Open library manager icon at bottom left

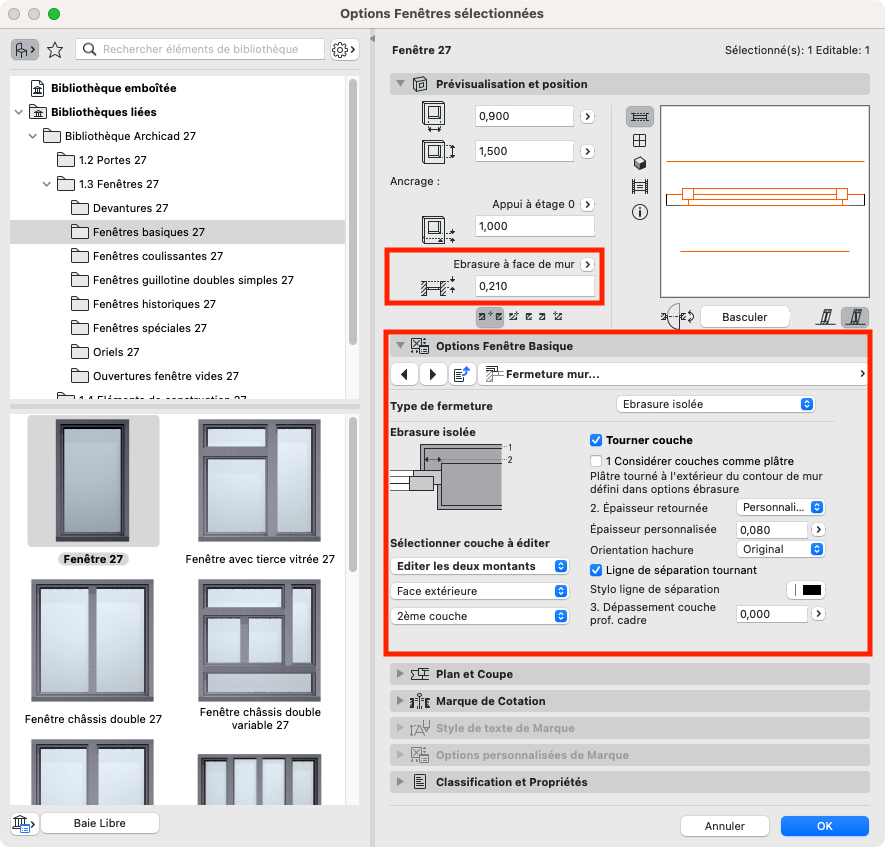22,823
